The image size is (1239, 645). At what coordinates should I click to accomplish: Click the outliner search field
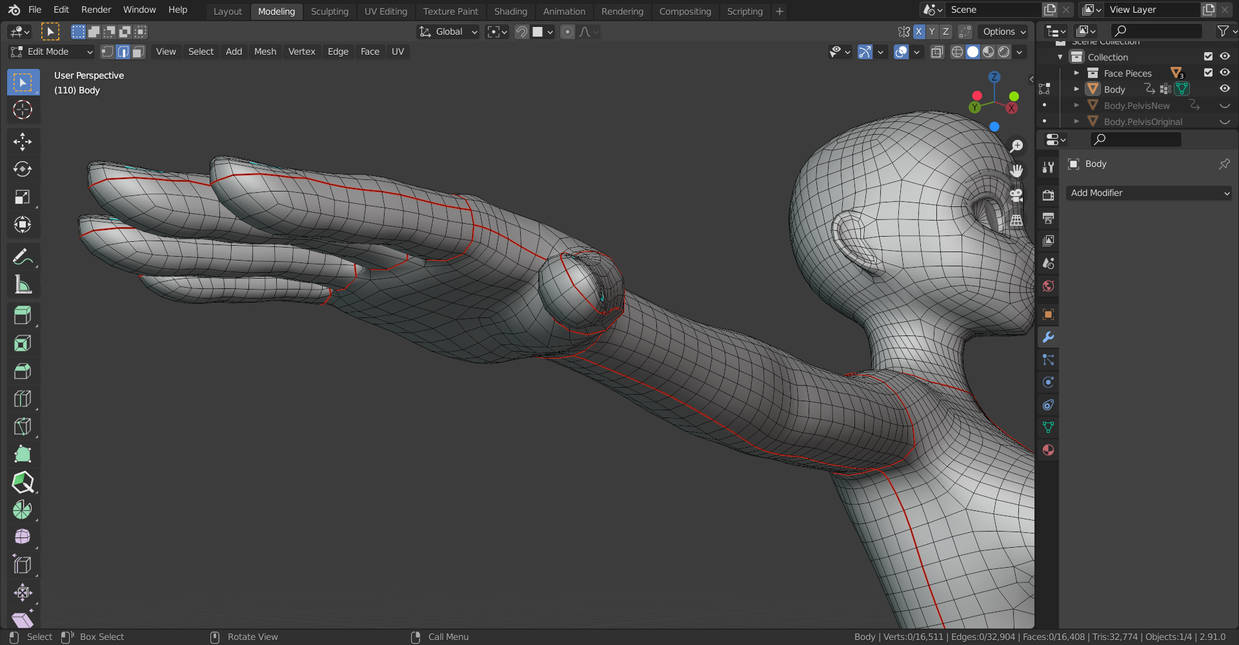click(1156, 32)
